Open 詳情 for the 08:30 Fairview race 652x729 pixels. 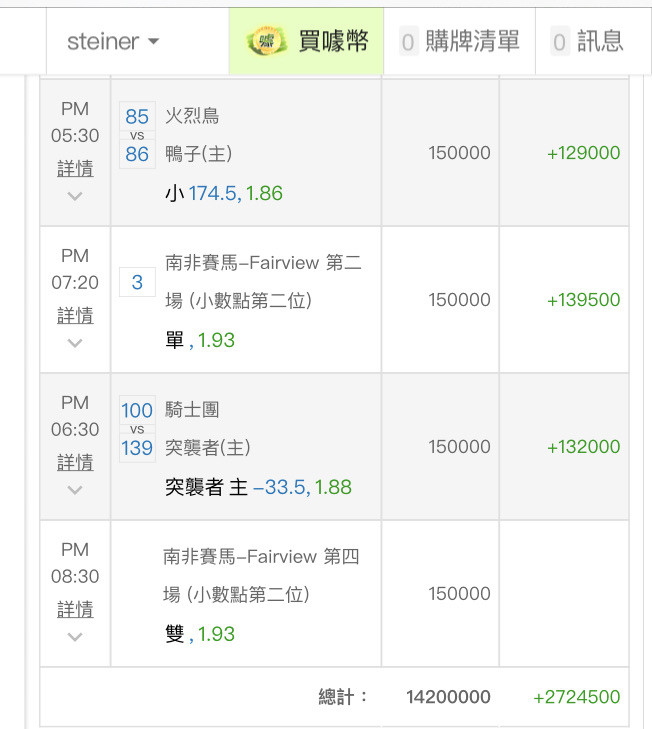click(x=75, y=609)
